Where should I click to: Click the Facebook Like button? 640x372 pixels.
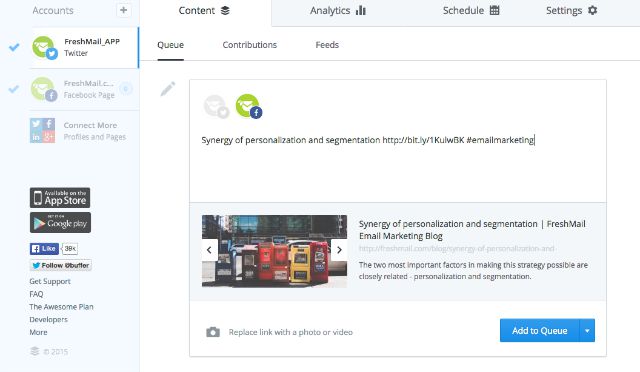coord(44,248)
